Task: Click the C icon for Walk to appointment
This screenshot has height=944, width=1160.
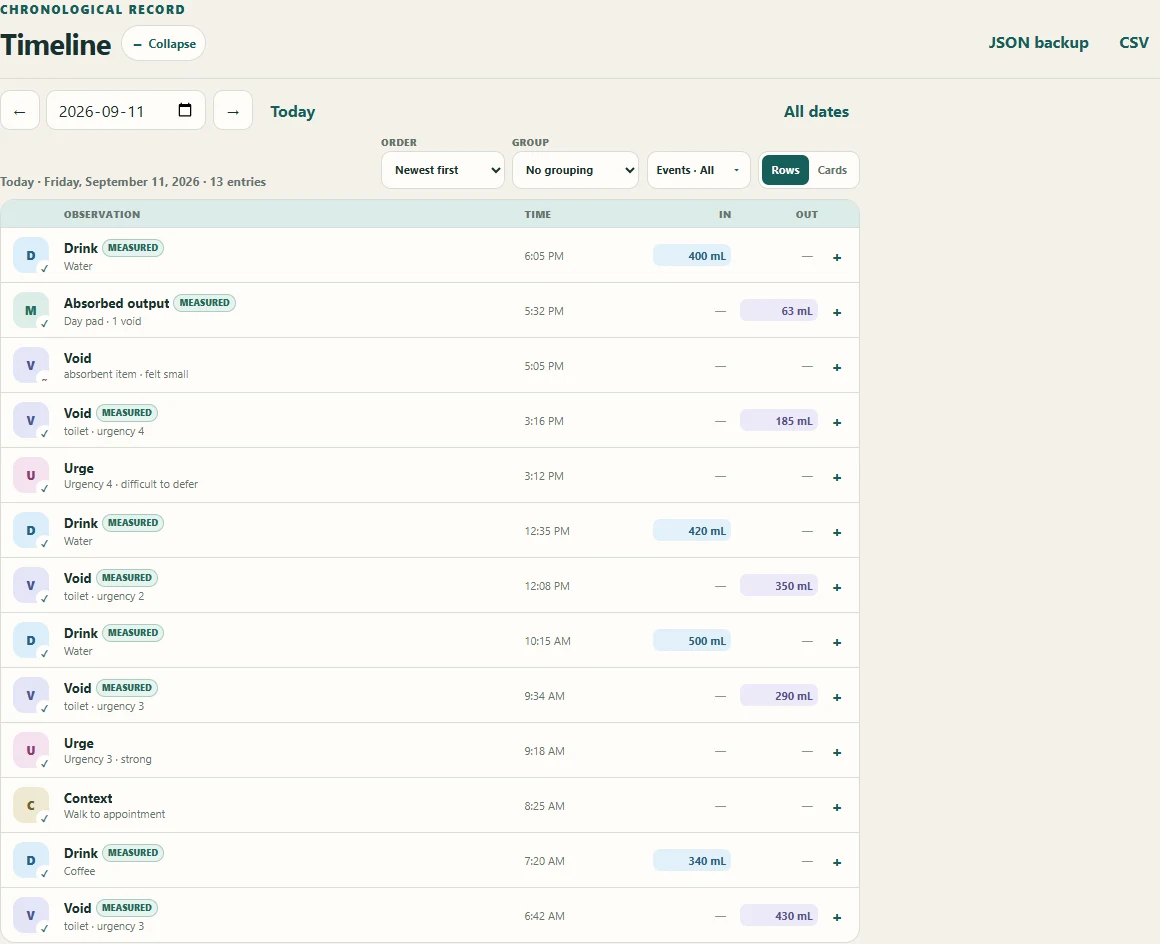Action: pos(31,805)
